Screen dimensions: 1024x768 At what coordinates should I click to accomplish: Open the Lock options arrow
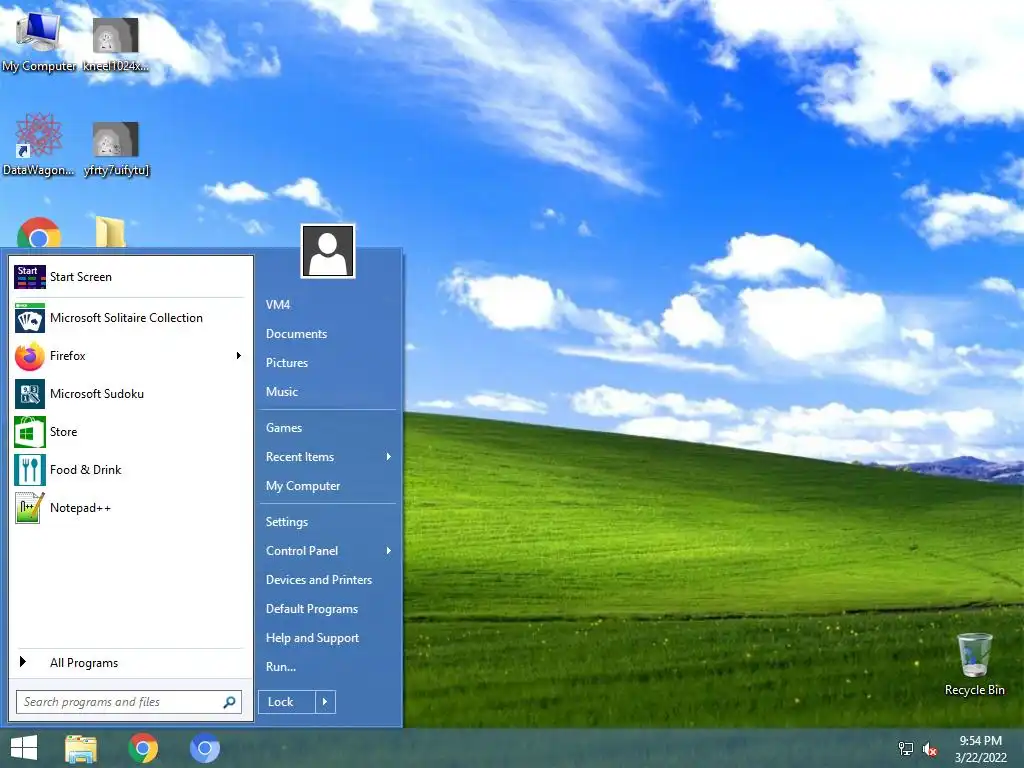coord(325,702)
